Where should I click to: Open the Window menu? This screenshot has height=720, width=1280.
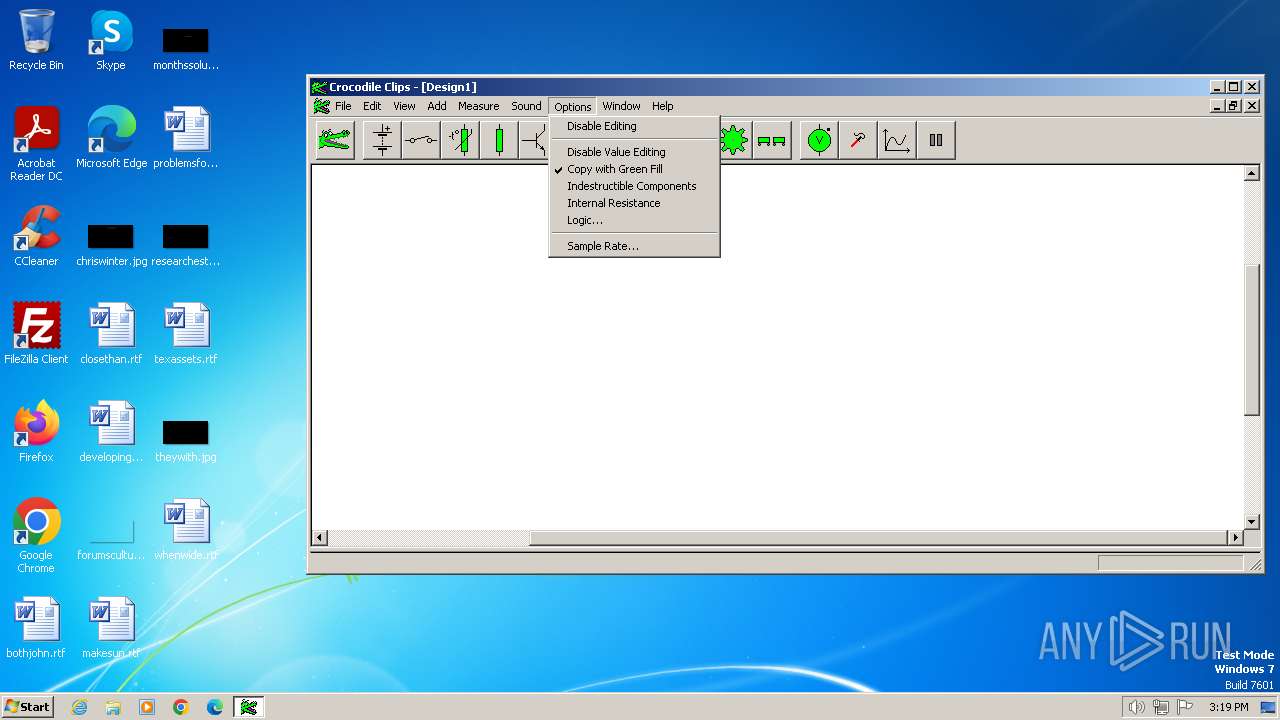(621, 106)
